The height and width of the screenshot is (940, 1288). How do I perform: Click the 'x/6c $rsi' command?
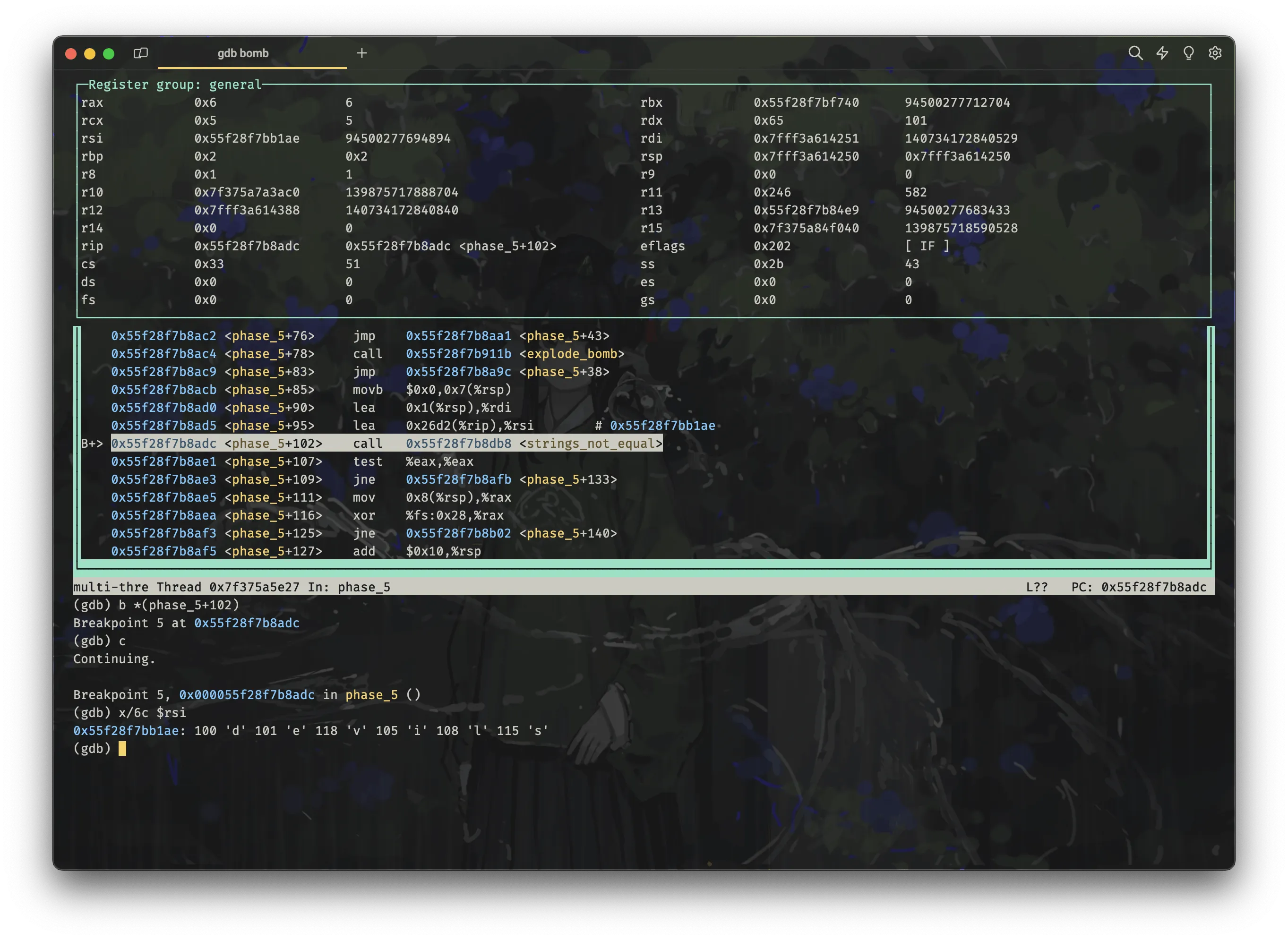click(x=153, y=712)
